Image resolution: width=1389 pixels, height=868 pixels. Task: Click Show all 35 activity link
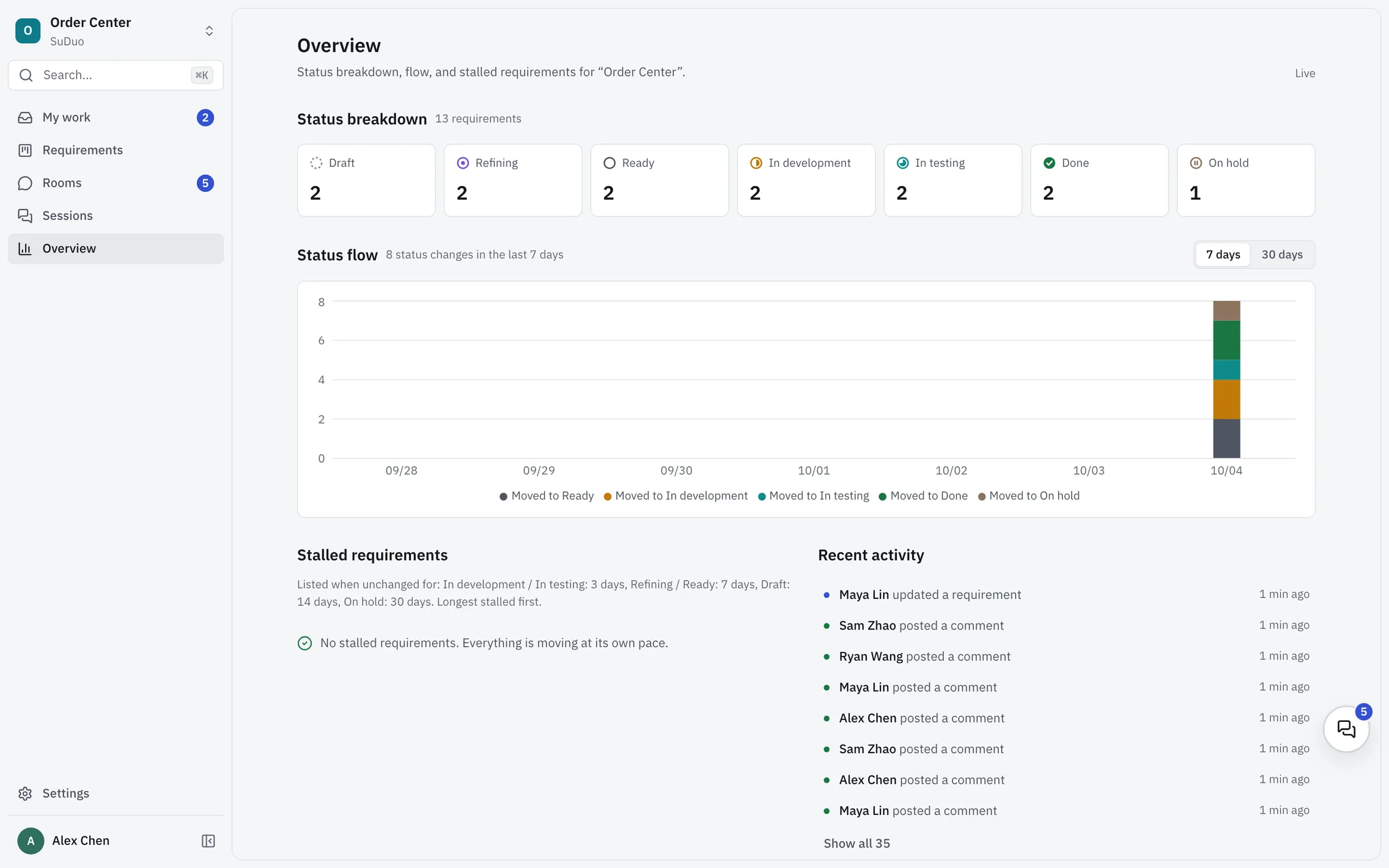point(857,844)
